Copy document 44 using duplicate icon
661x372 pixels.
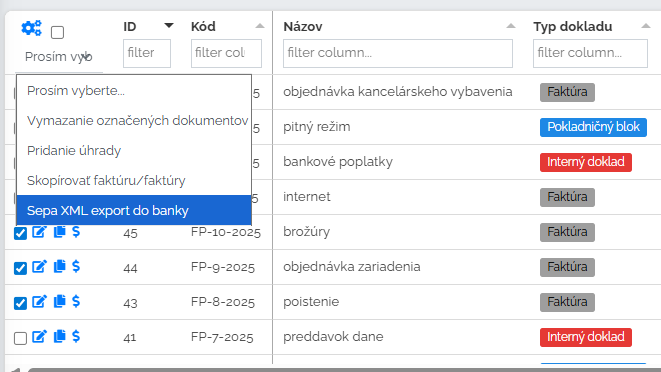(x=60, y=267)
